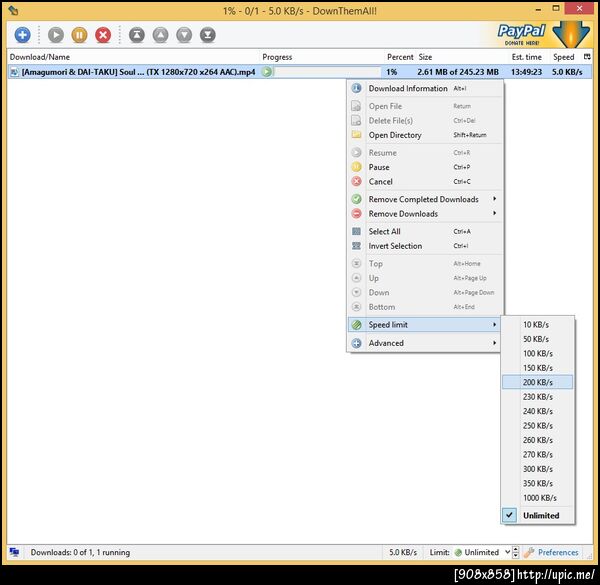Screen dimensions: 600x585
Task: Sort by Percent column header
Action: 400,57
